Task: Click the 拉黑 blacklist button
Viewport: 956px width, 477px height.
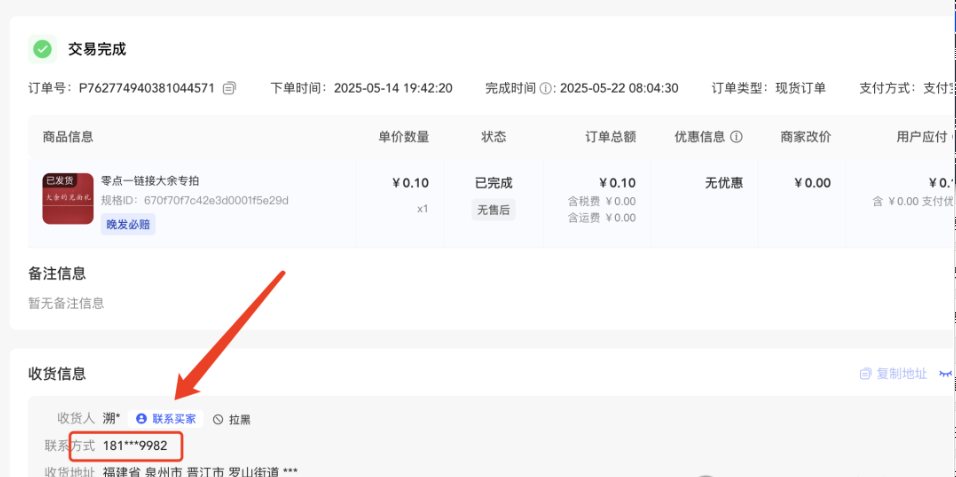Action: click(x=231, y=419)
